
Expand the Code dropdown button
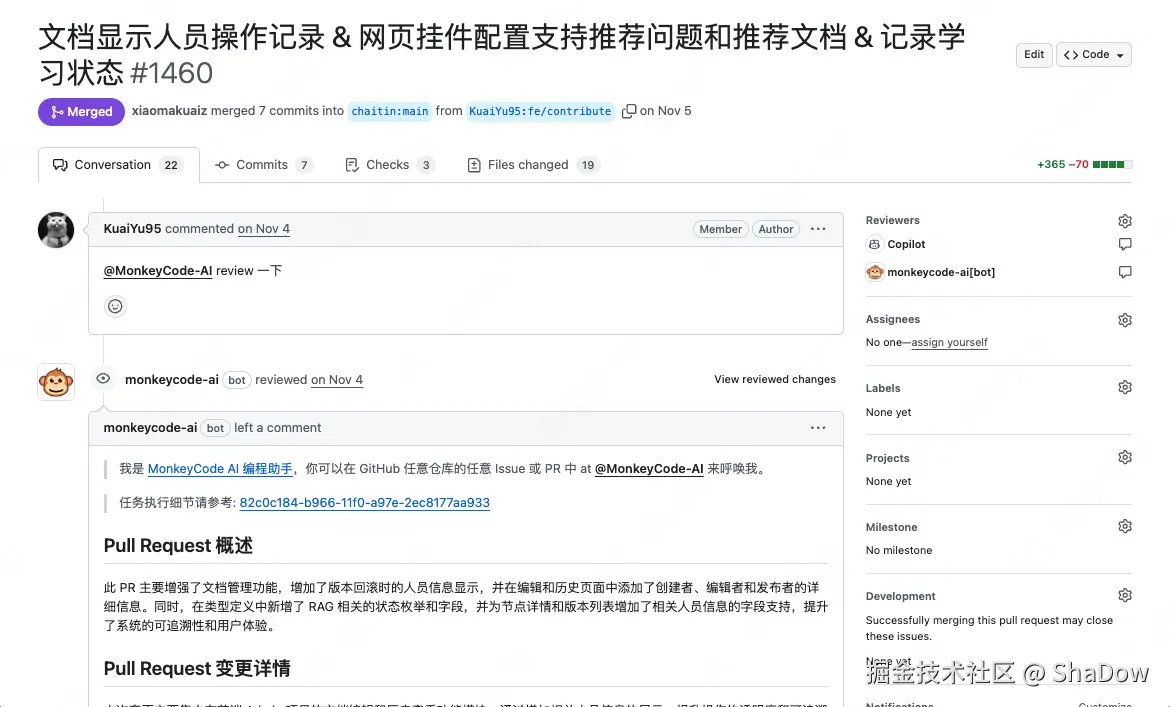click(1093, 54)
